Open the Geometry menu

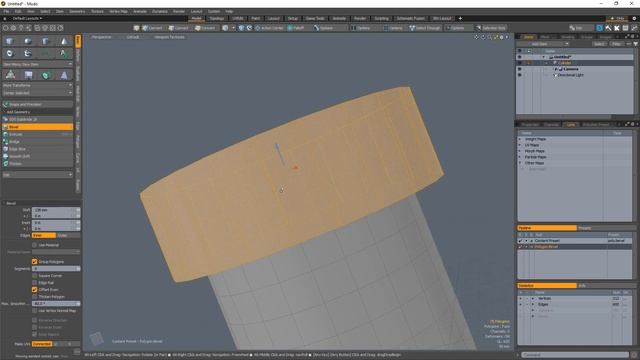point(77,11)
